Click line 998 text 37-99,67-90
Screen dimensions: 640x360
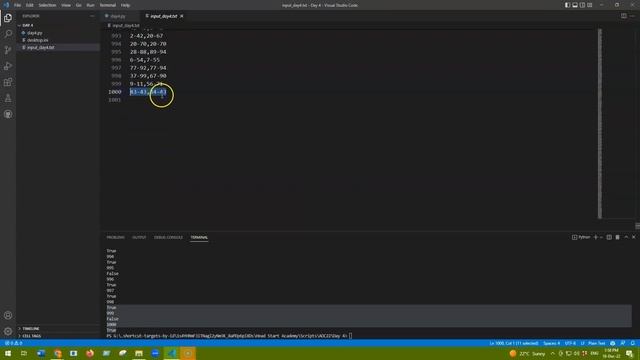pyautogui.click(x=148, y=76)
